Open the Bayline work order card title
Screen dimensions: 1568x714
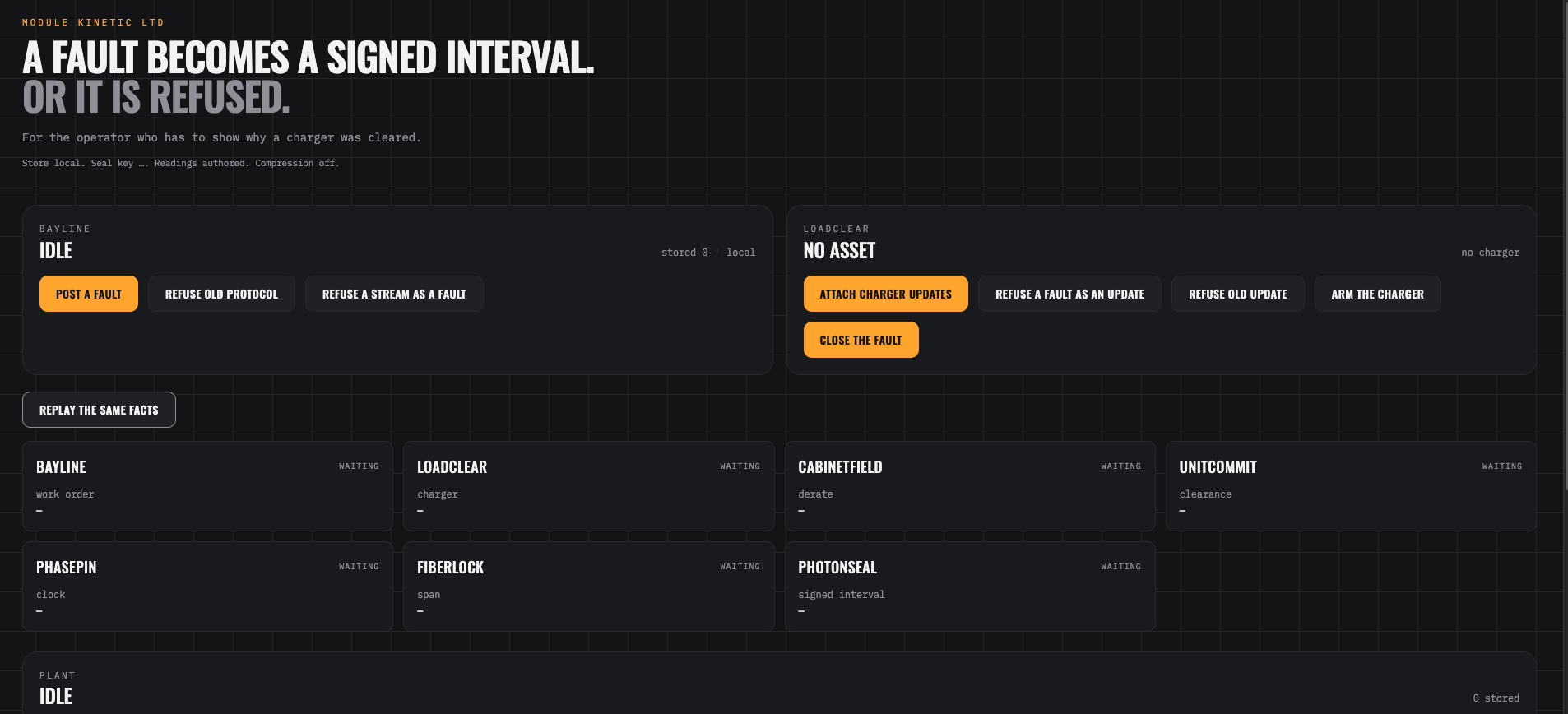(61, 467)
